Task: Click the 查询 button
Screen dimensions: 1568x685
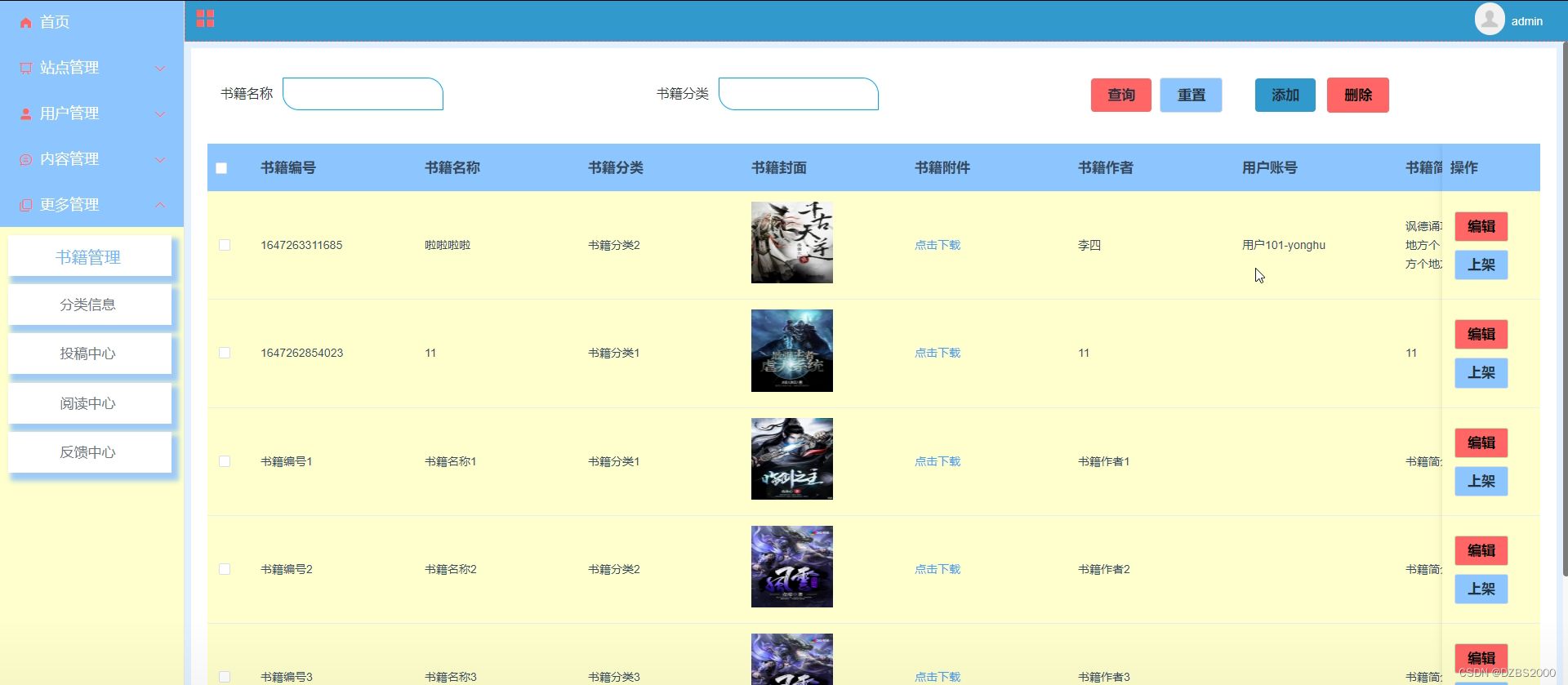Action: (1121, 95)
